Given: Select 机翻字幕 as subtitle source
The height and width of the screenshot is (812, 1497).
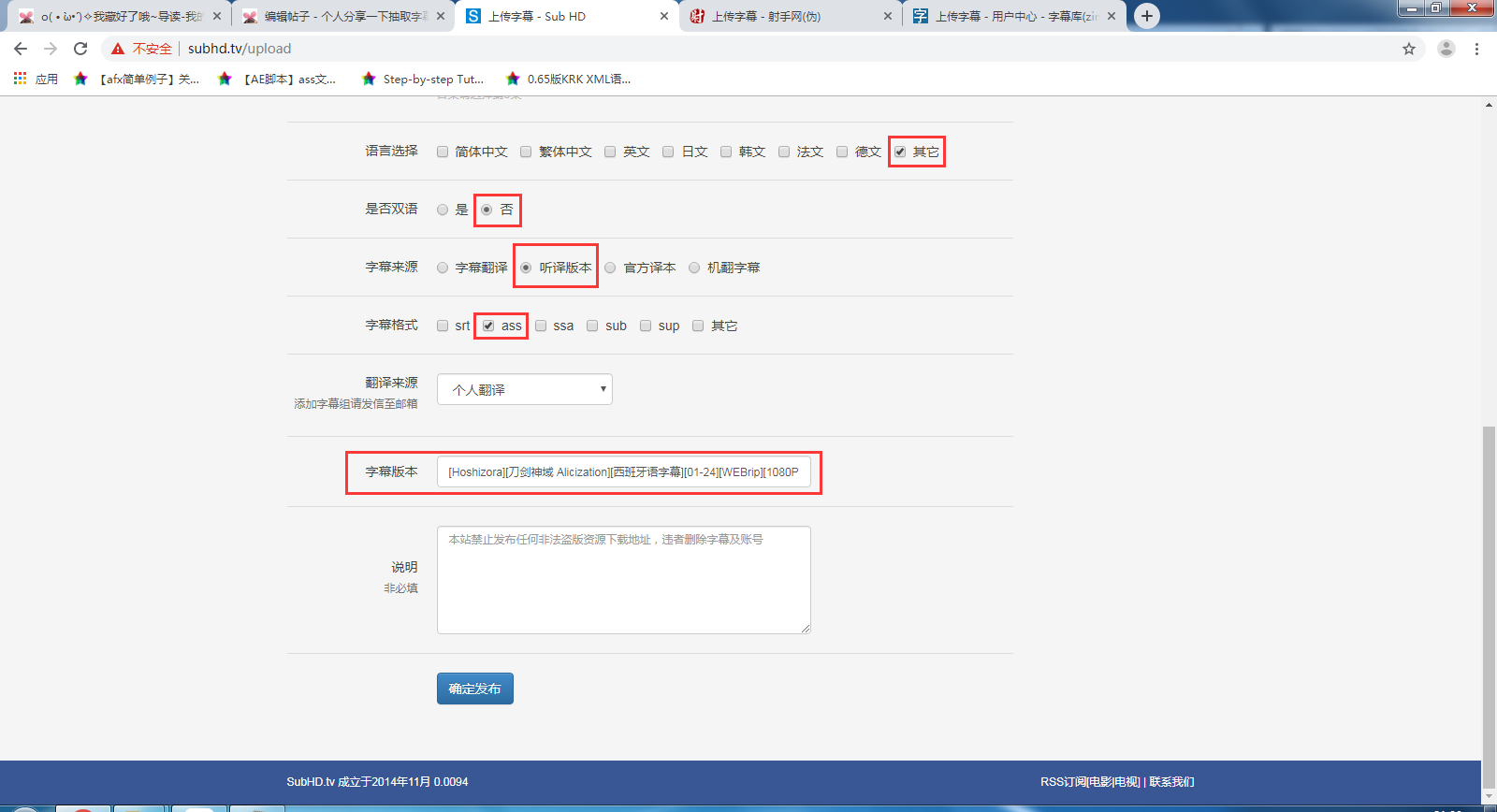Looking at the screenshot, I should coord(694,268).
